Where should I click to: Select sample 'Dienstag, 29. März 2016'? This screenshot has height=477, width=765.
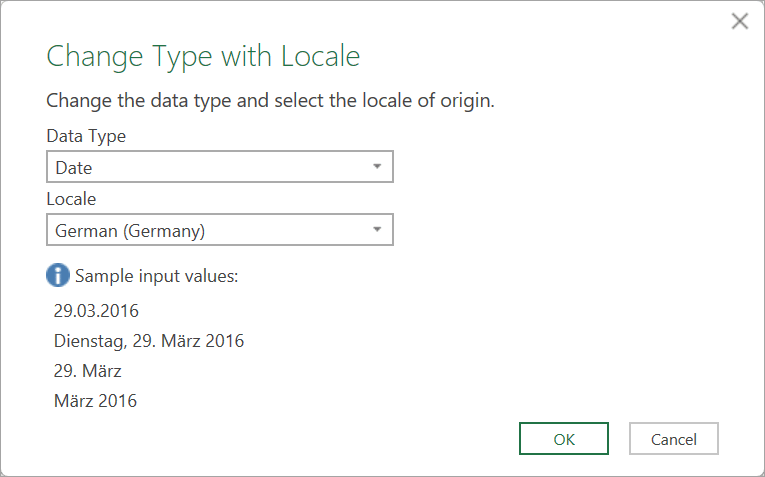(149, 341)
